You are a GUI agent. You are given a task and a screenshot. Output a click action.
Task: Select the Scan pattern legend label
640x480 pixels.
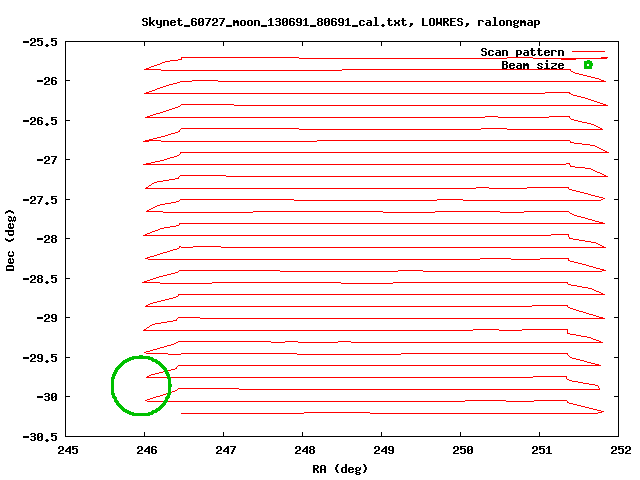click(522, 52)
